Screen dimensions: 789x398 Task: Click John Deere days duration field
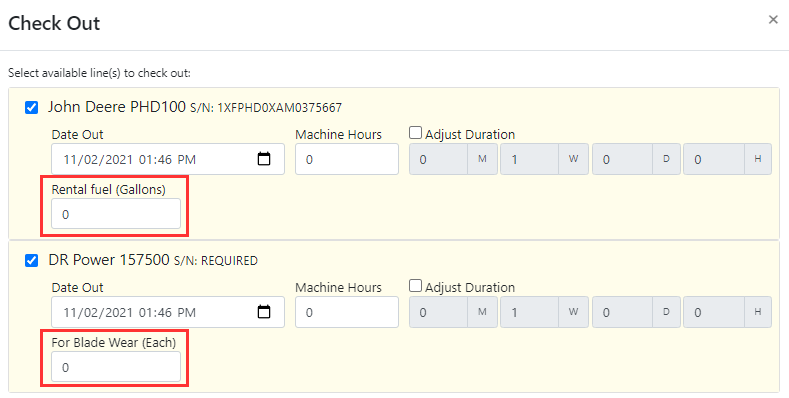(x=622, y=159)
